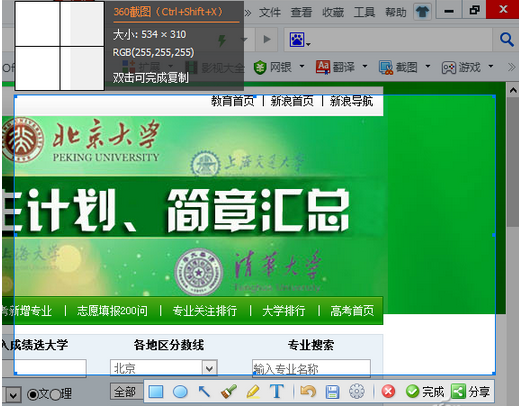Share the screenshot via 分享

point(470,392)
